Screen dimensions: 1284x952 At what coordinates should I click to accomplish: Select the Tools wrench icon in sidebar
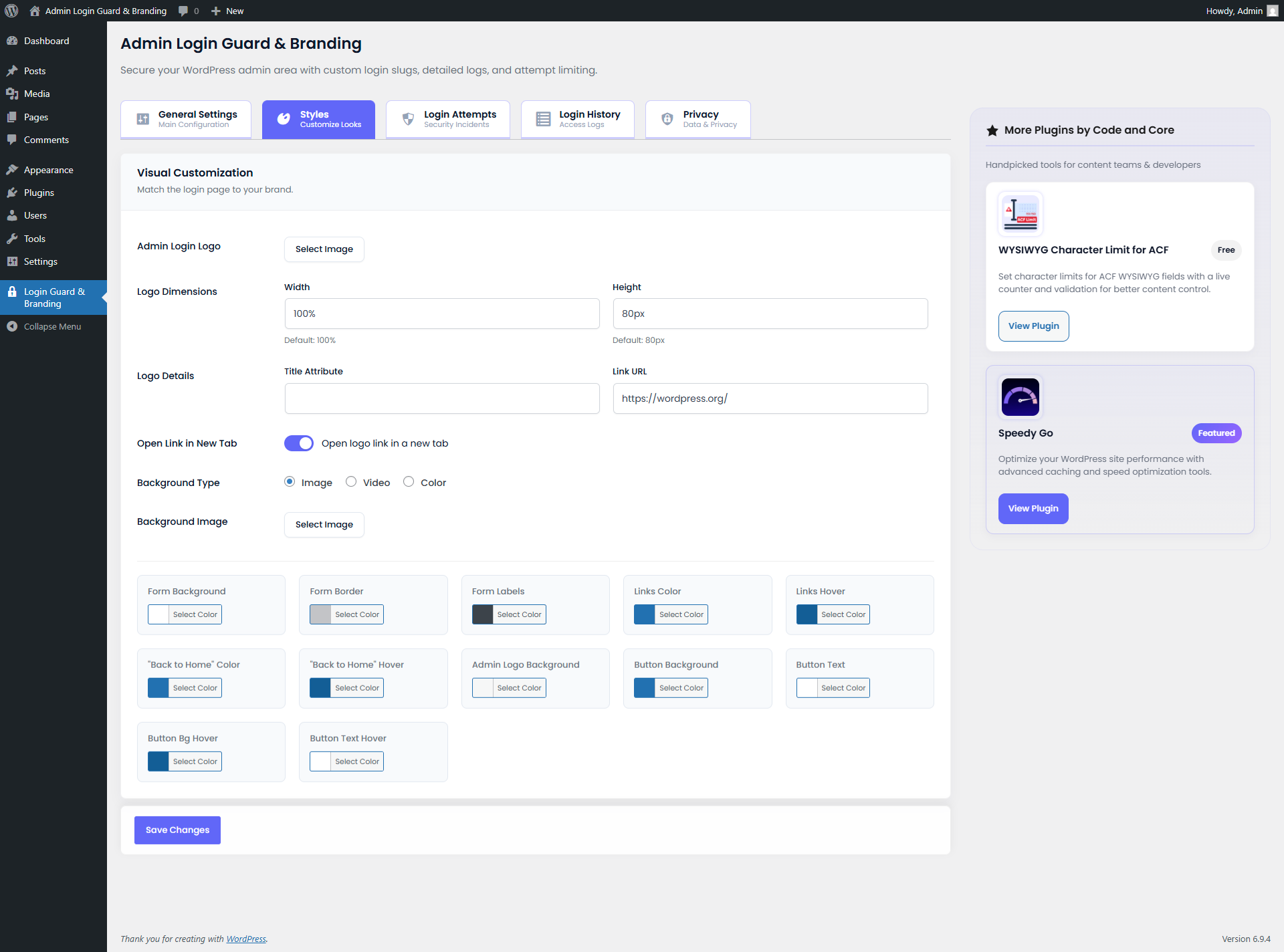click(x=13, y=239)
